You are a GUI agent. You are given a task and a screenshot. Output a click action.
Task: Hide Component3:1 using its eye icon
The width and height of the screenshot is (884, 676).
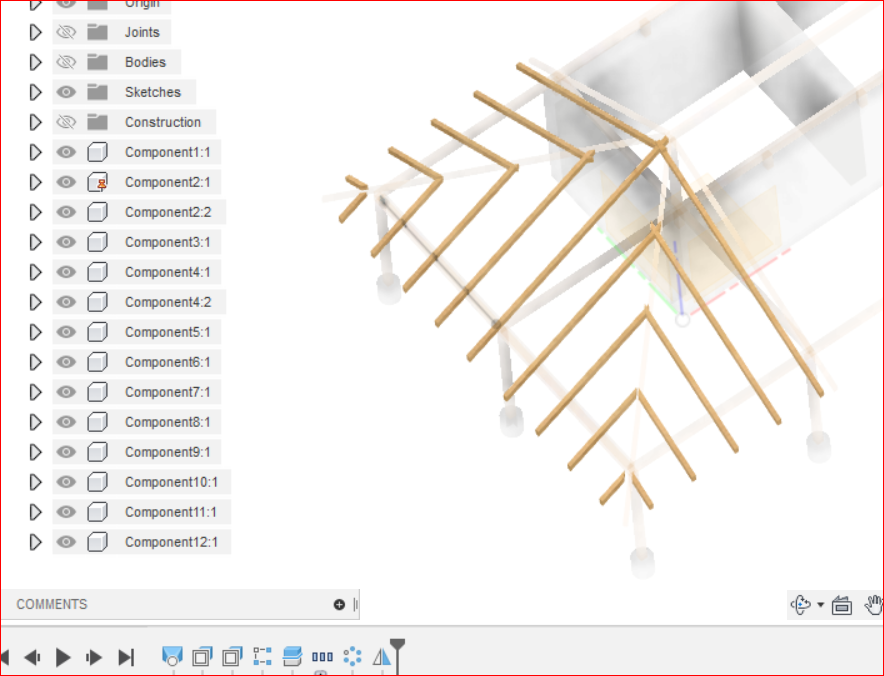66,242
